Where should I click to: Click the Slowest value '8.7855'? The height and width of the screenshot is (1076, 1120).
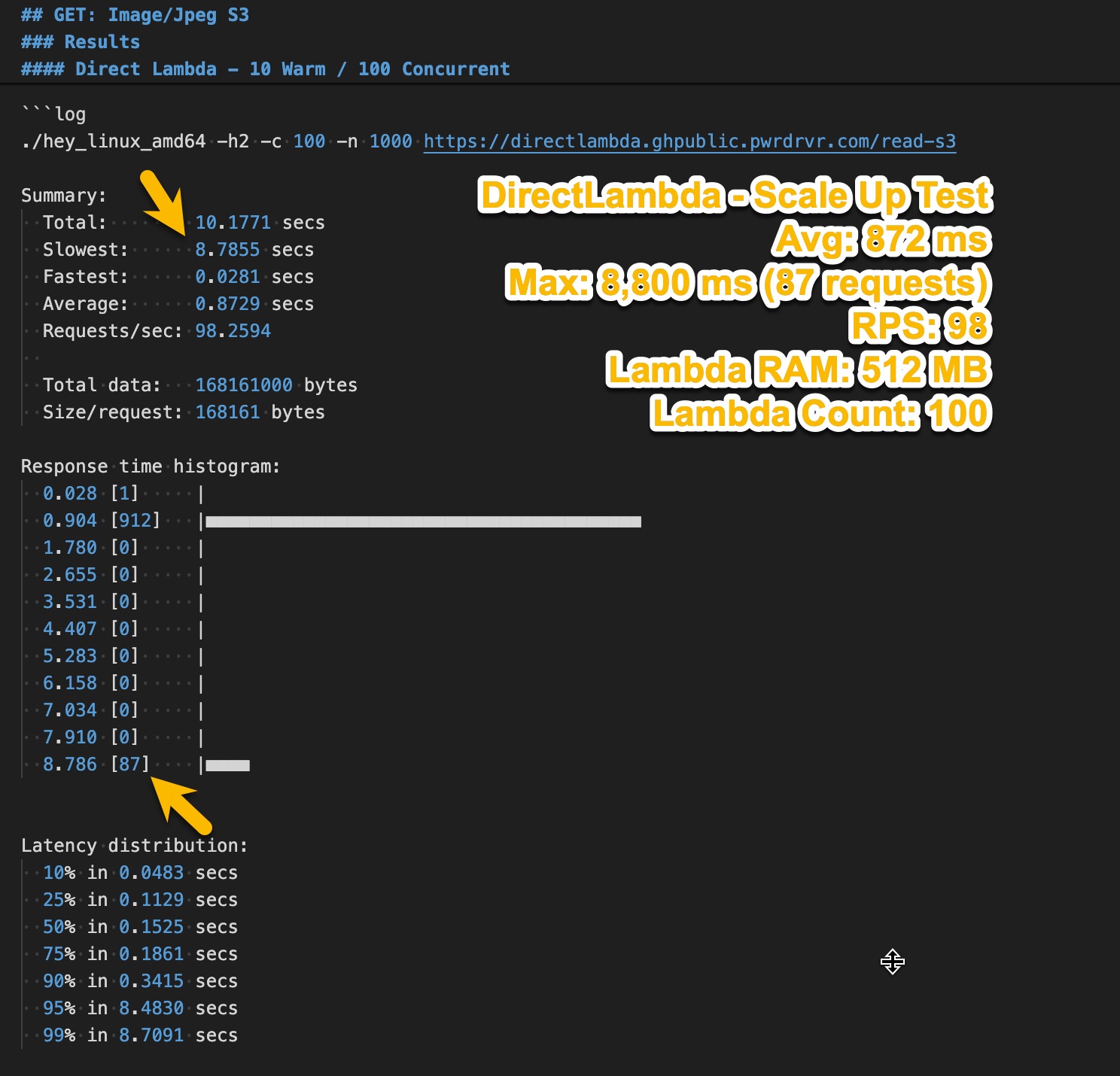click(227, 250)
